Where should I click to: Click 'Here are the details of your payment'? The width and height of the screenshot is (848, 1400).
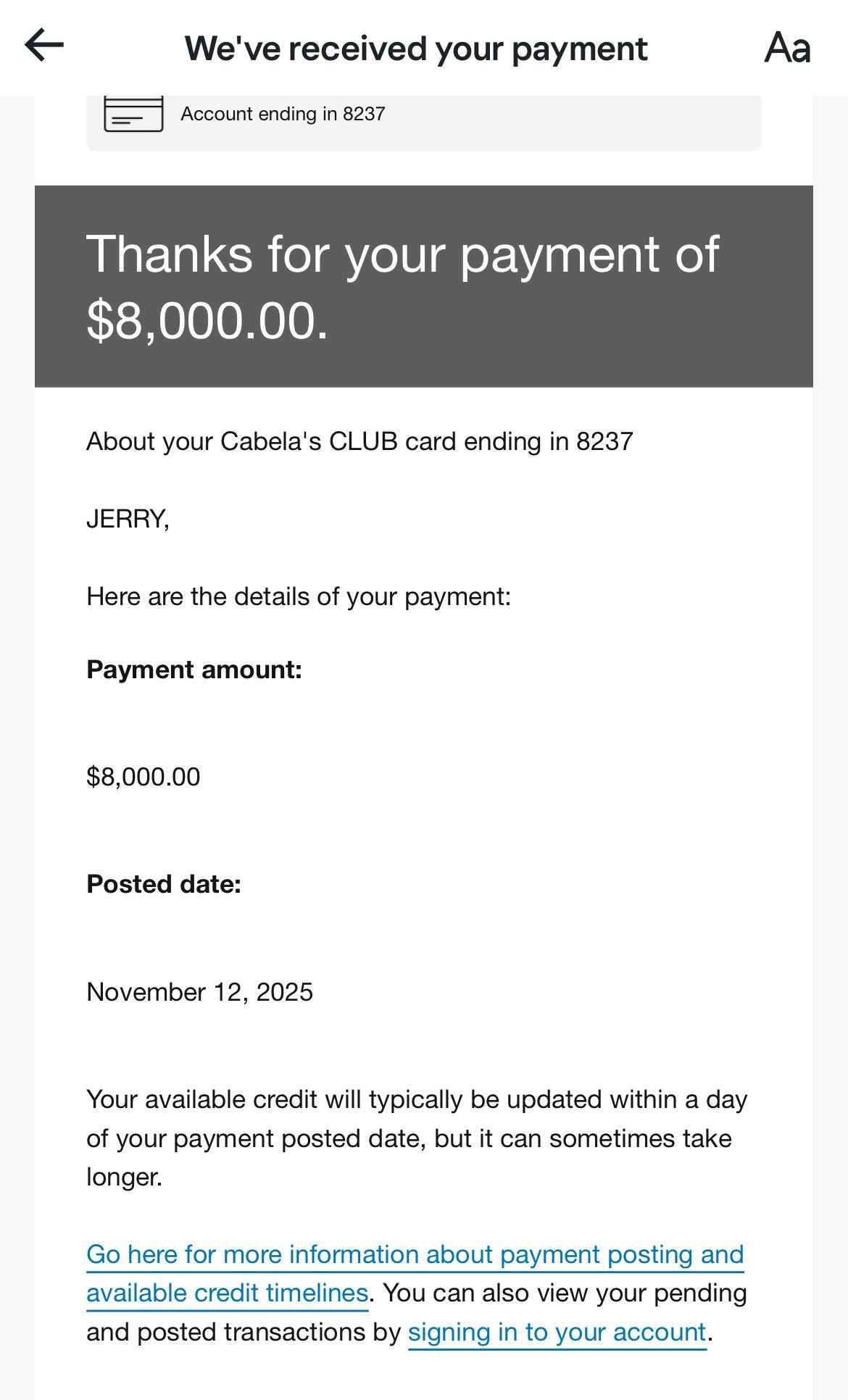click(299, 596)
